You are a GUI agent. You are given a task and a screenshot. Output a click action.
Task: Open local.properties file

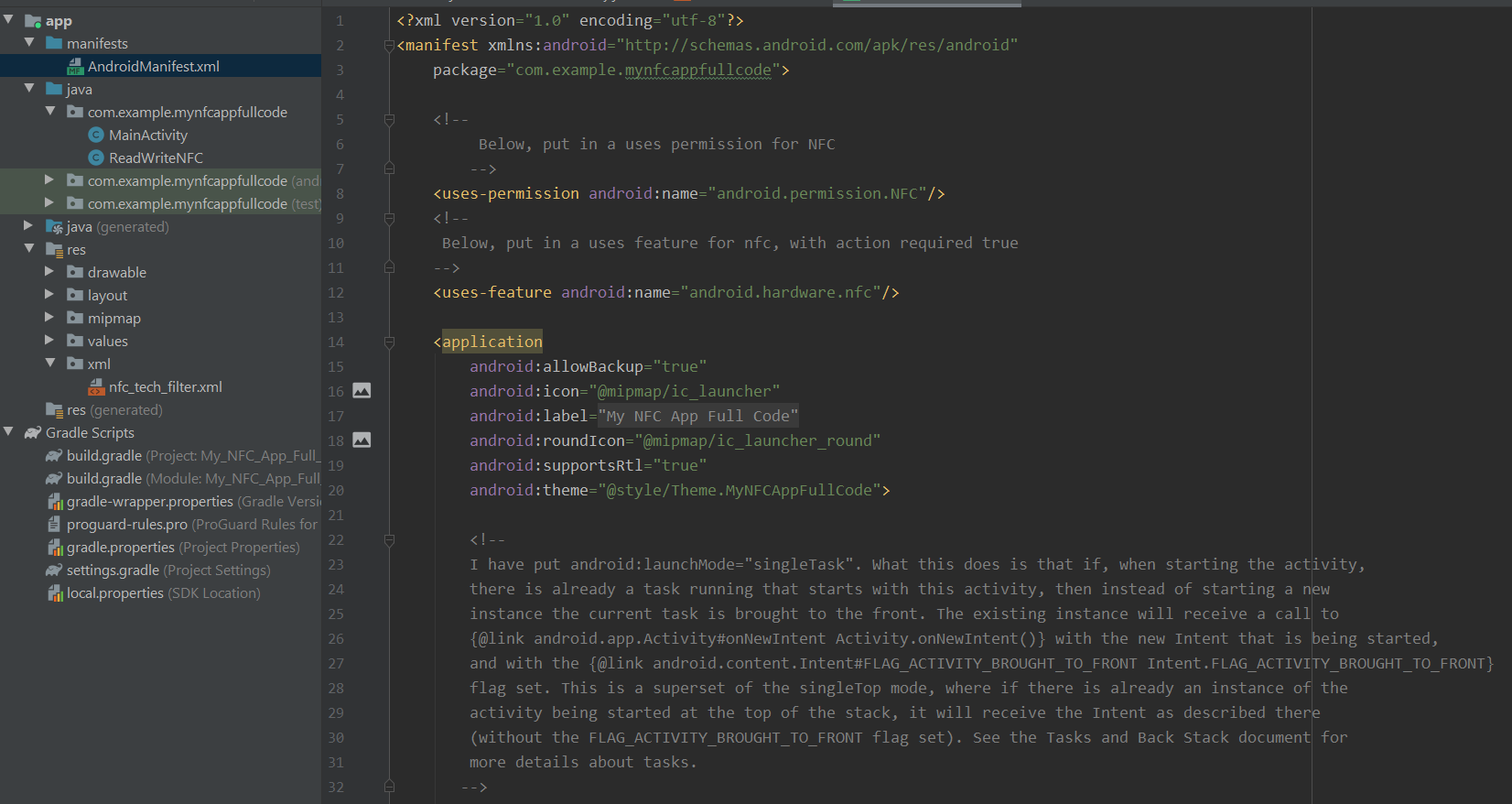[x=114, y=593]
